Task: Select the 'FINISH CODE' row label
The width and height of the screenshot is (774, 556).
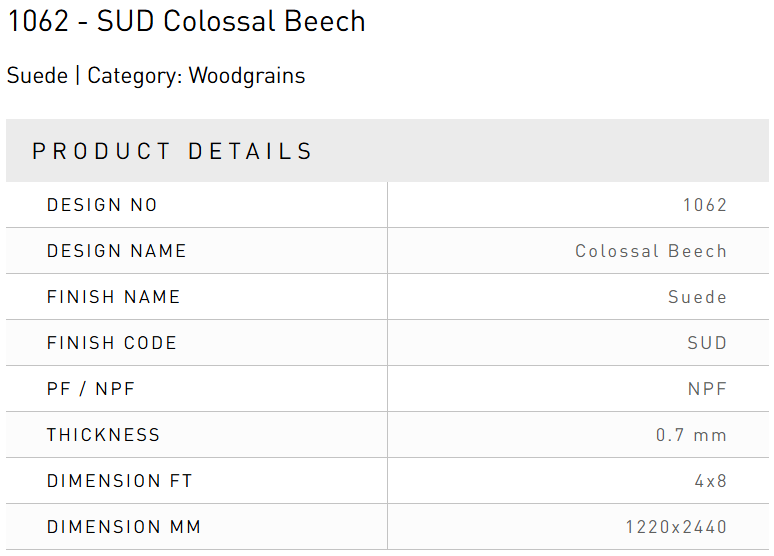Action: [111, 343]
